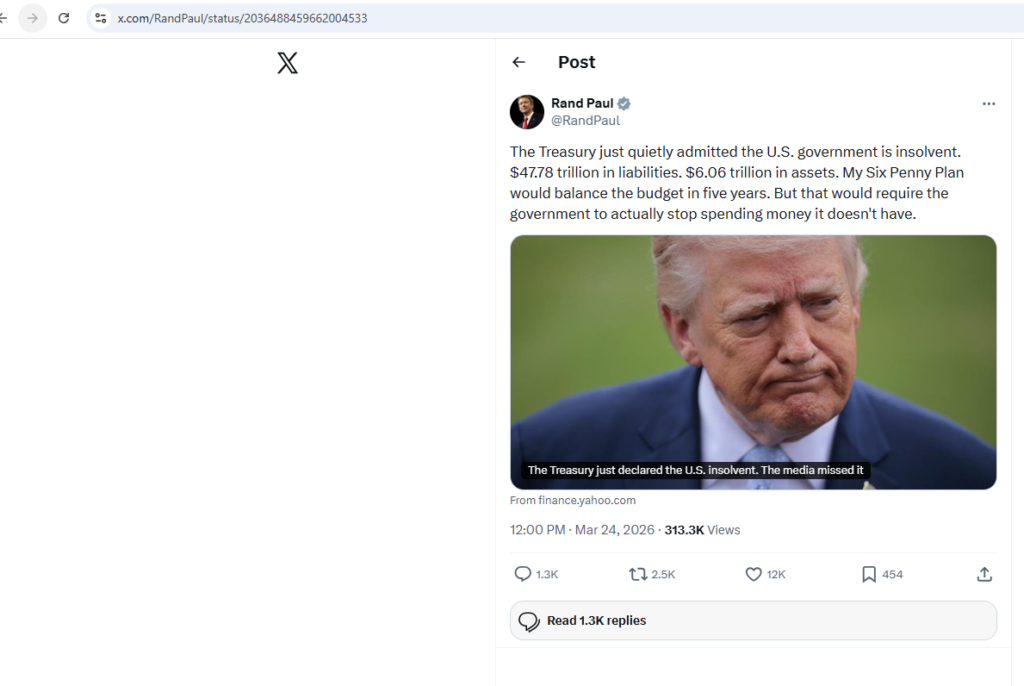Open site permissions icon in address bar
Viewport: 1024px width, 686px height.
(99, 17)
